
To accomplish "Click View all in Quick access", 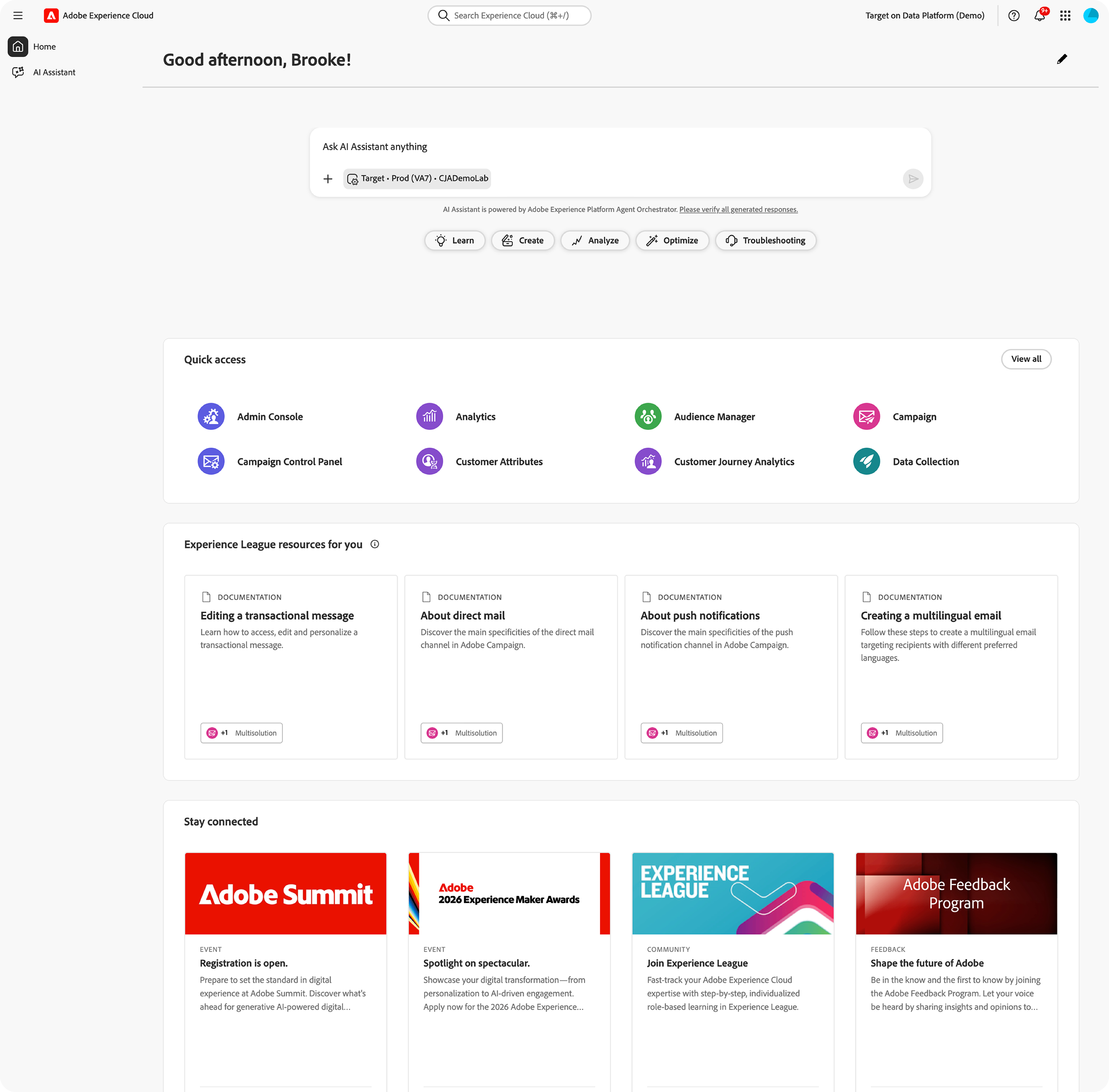I will click(1026, 359).
